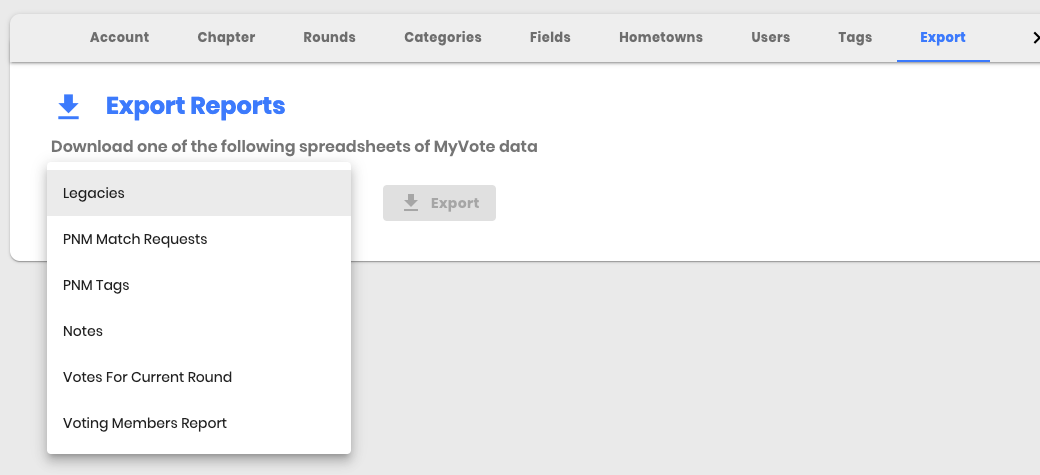
Task: Choose the PNM Match Requests option
Action: tap(199, 239)
